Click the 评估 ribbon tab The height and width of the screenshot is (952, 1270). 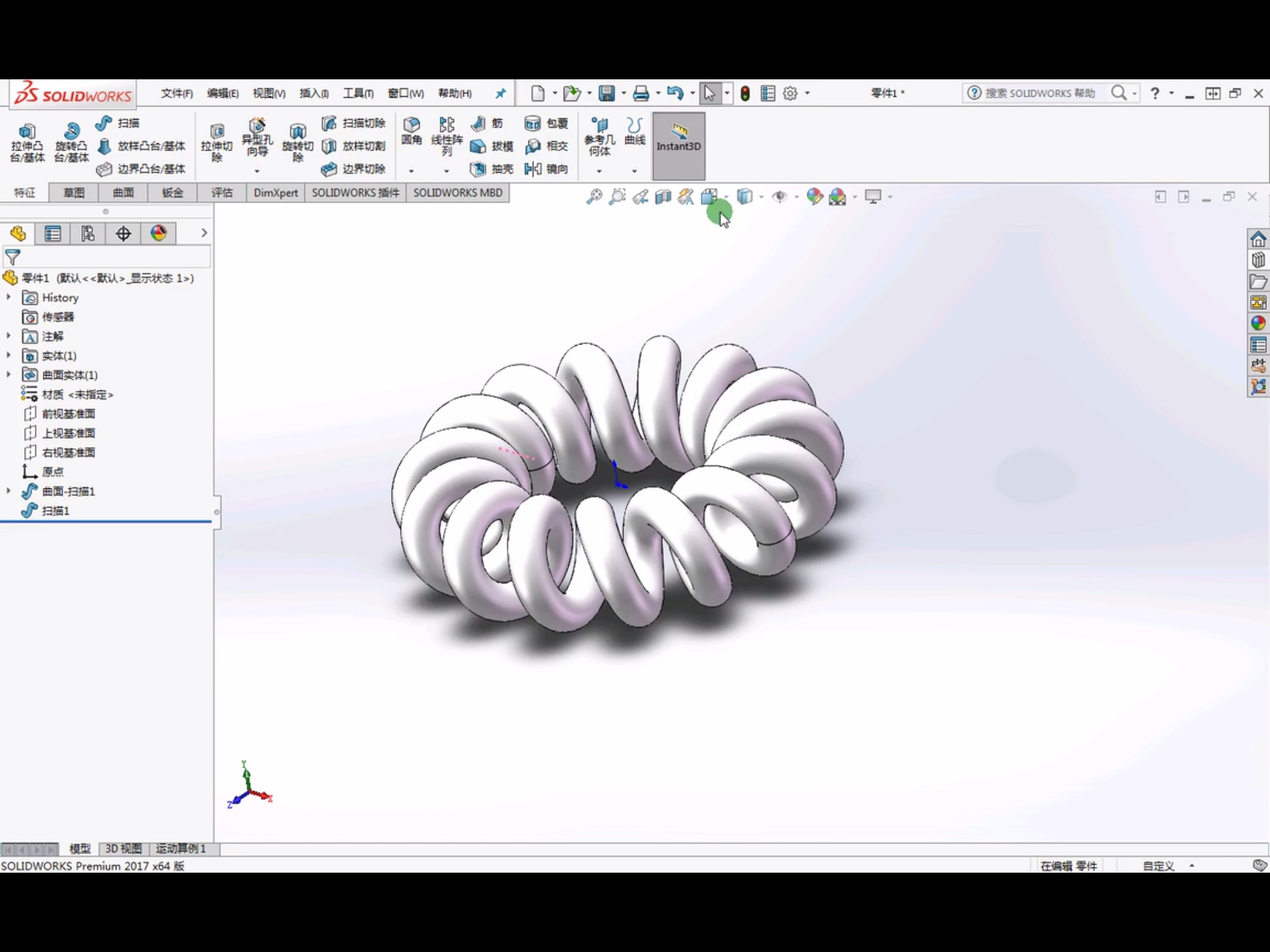221,192
